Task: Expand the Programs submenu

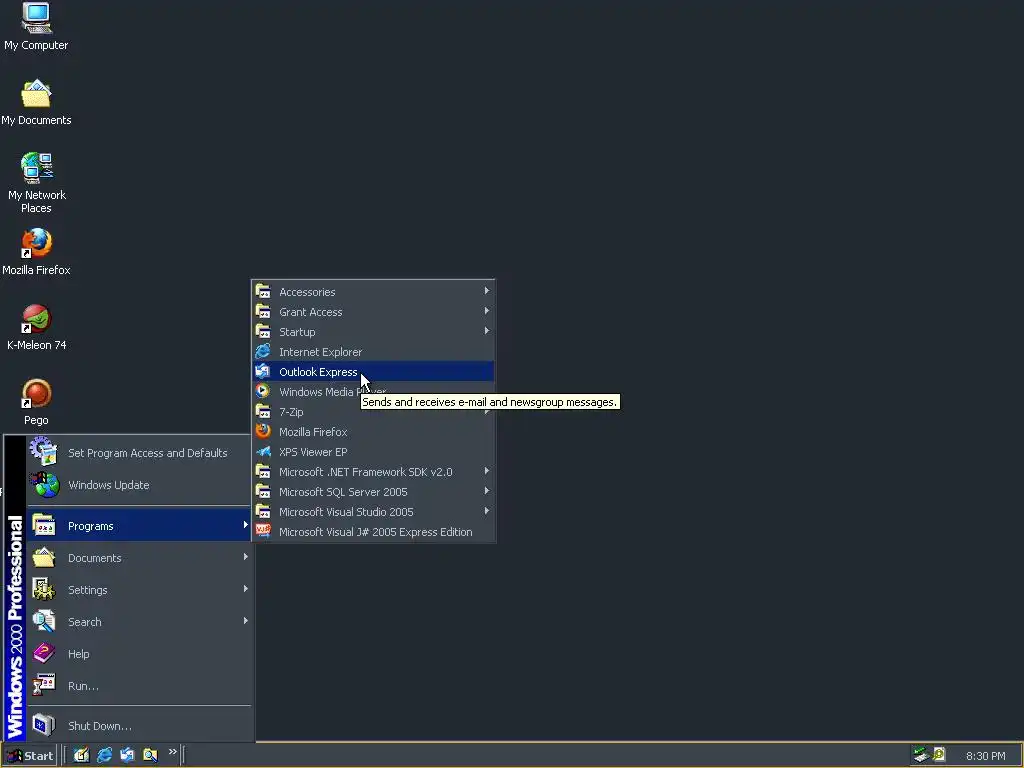Action: pos(138,526)
